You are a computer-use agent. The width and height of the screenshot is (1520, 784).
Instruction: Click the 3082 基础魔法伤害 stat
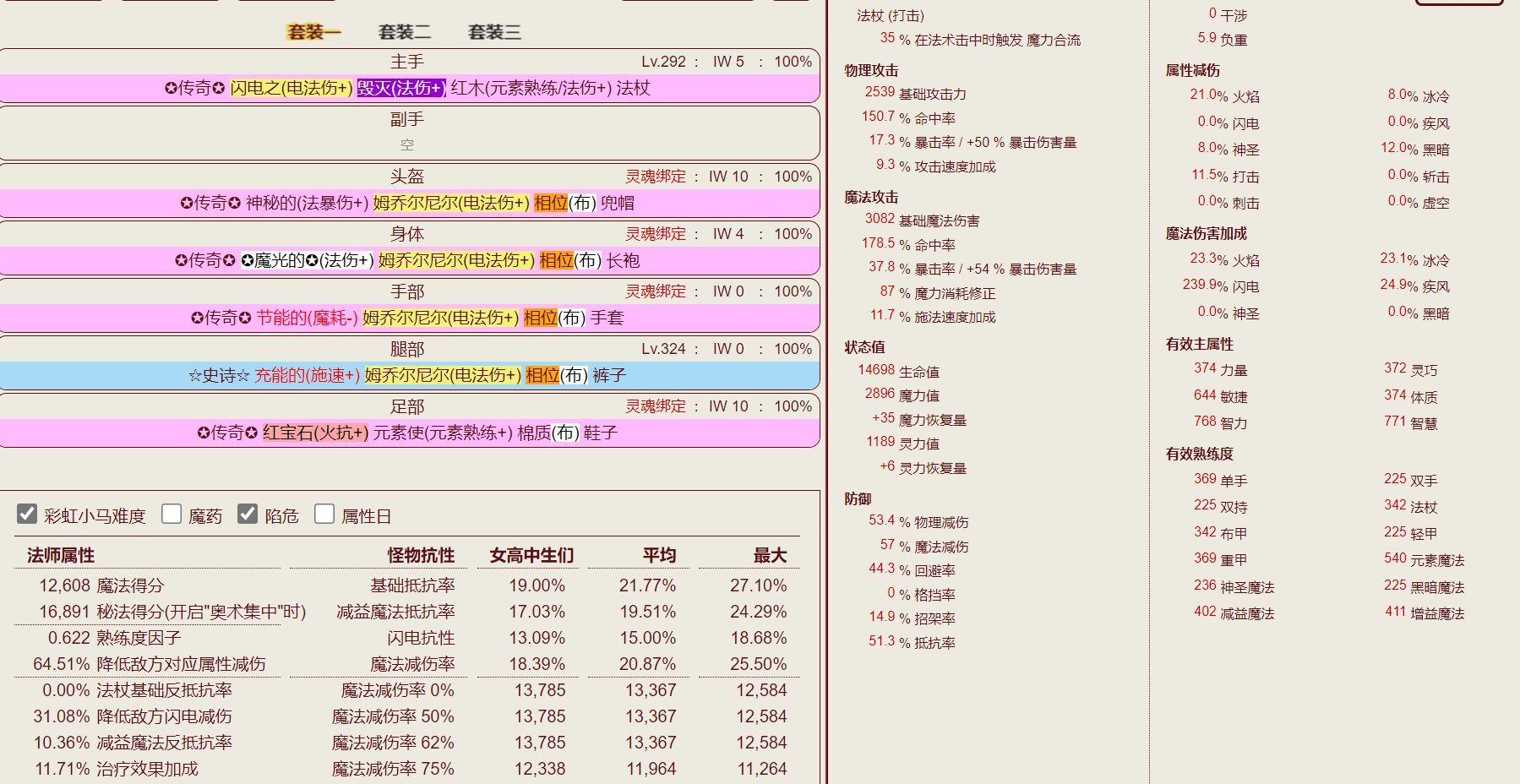tap(922, 220)
